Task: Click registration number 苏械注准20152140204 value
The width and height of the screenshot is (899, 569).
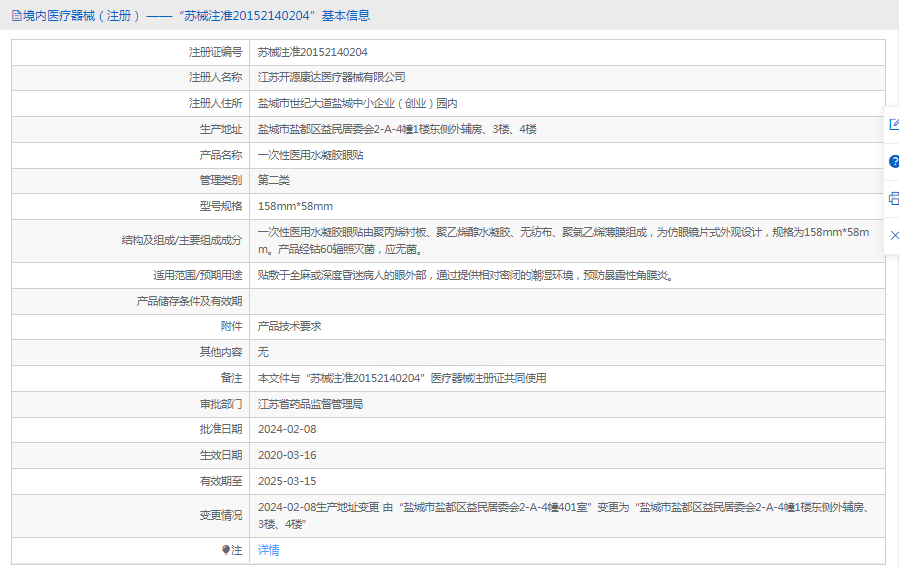Action: click(312, 52)
